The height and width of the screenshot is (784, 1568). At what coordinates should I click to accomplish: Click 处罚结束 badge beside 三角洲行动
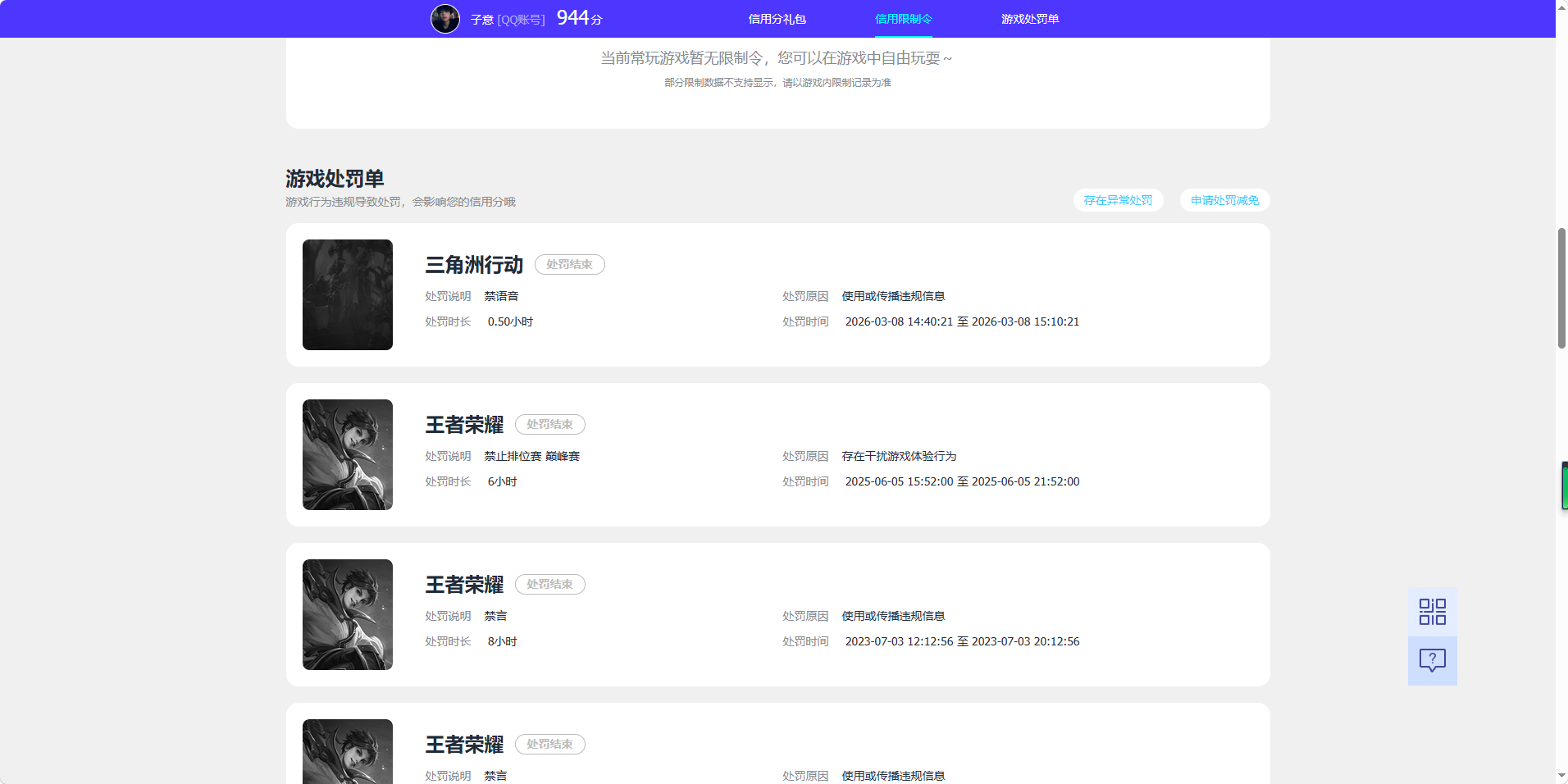coord(569,264)
